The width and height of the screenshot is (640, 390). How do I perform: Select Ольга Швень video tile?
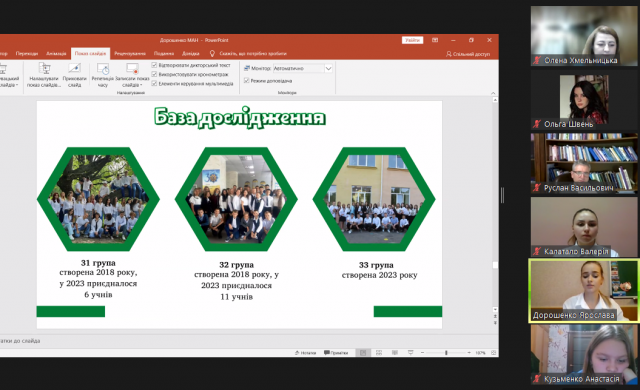[584, 100]
